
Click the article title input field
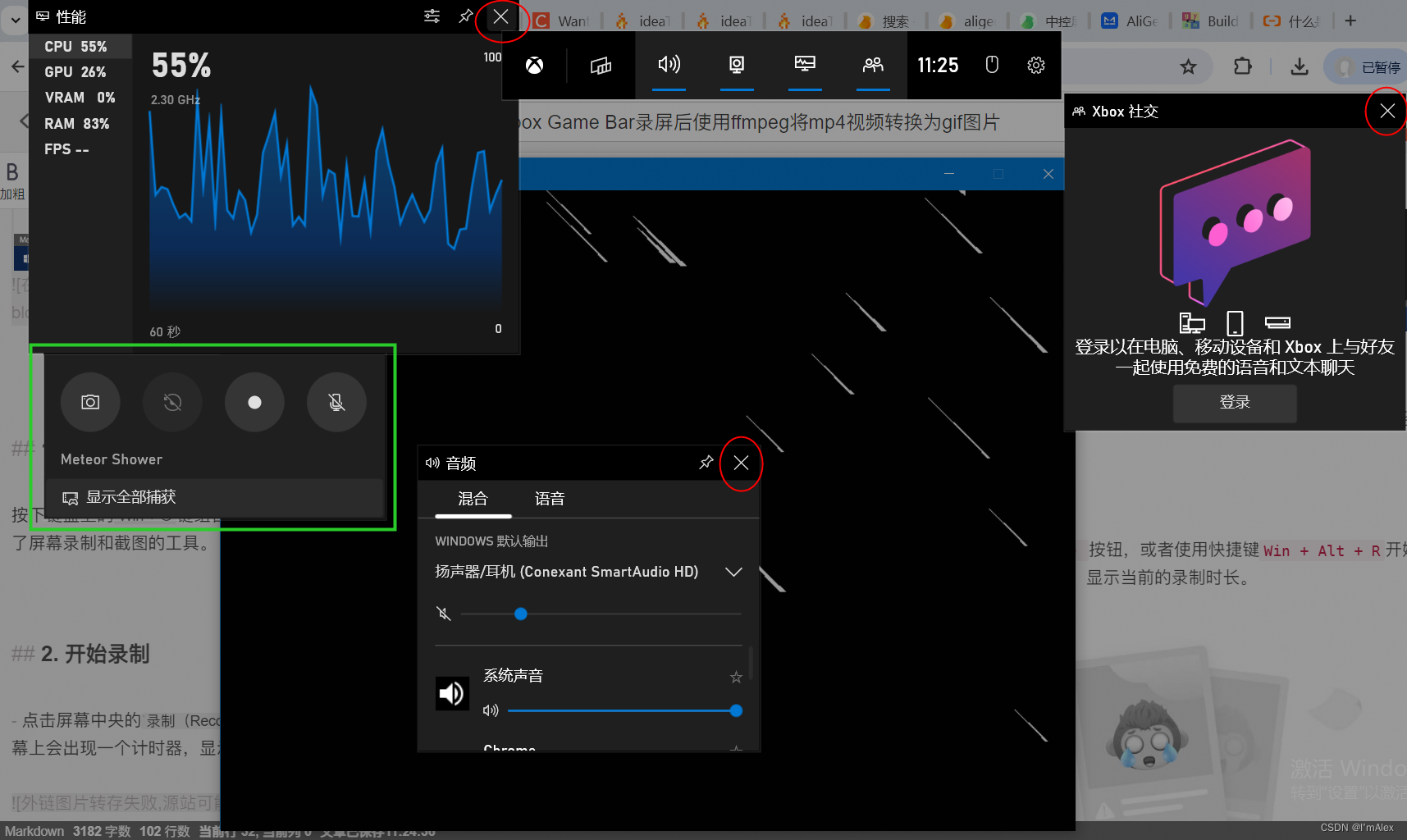tap(788, 123)
